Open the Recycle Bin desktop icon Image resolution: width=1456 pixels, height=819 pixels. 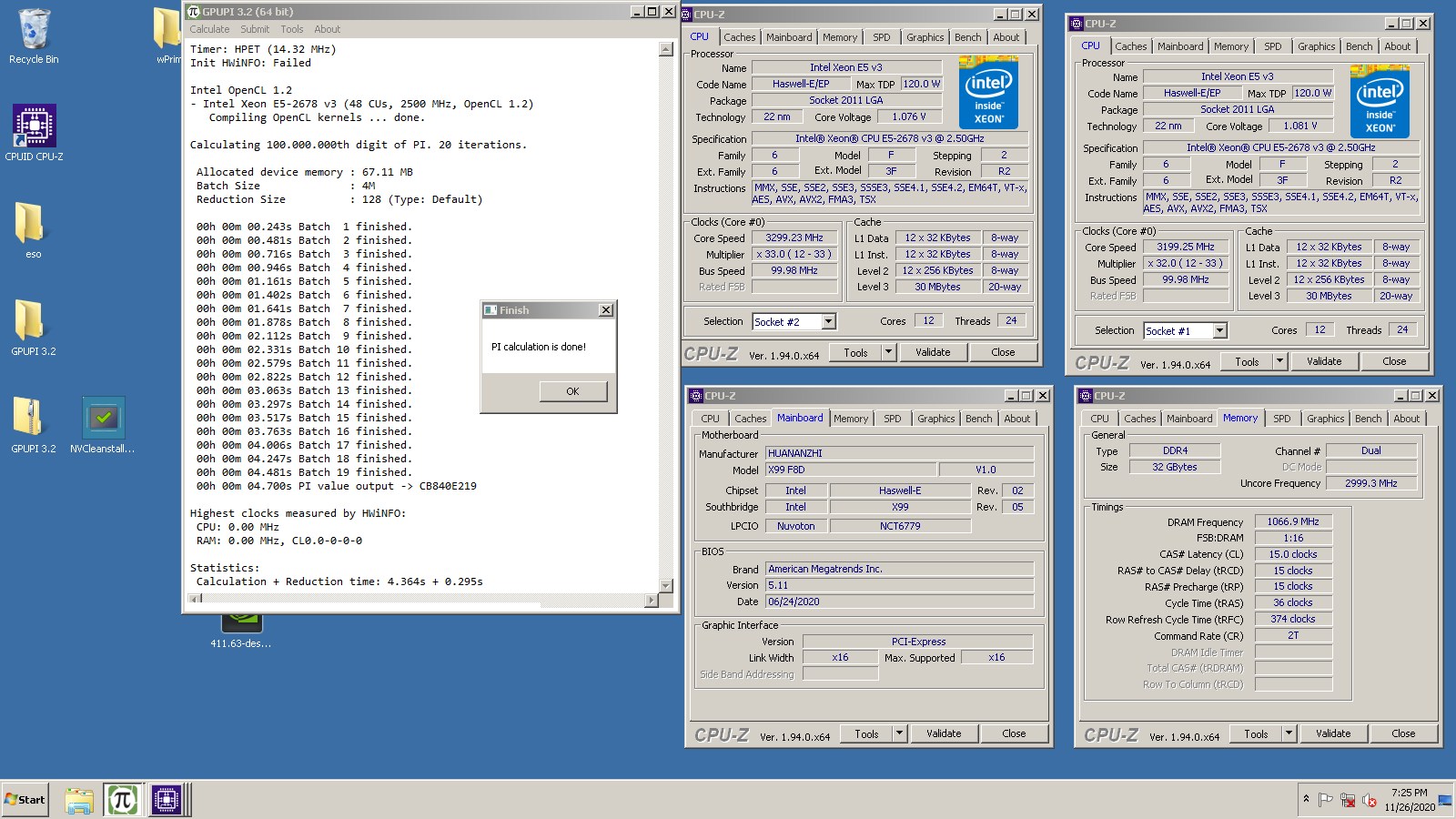(x=34, y=36)
